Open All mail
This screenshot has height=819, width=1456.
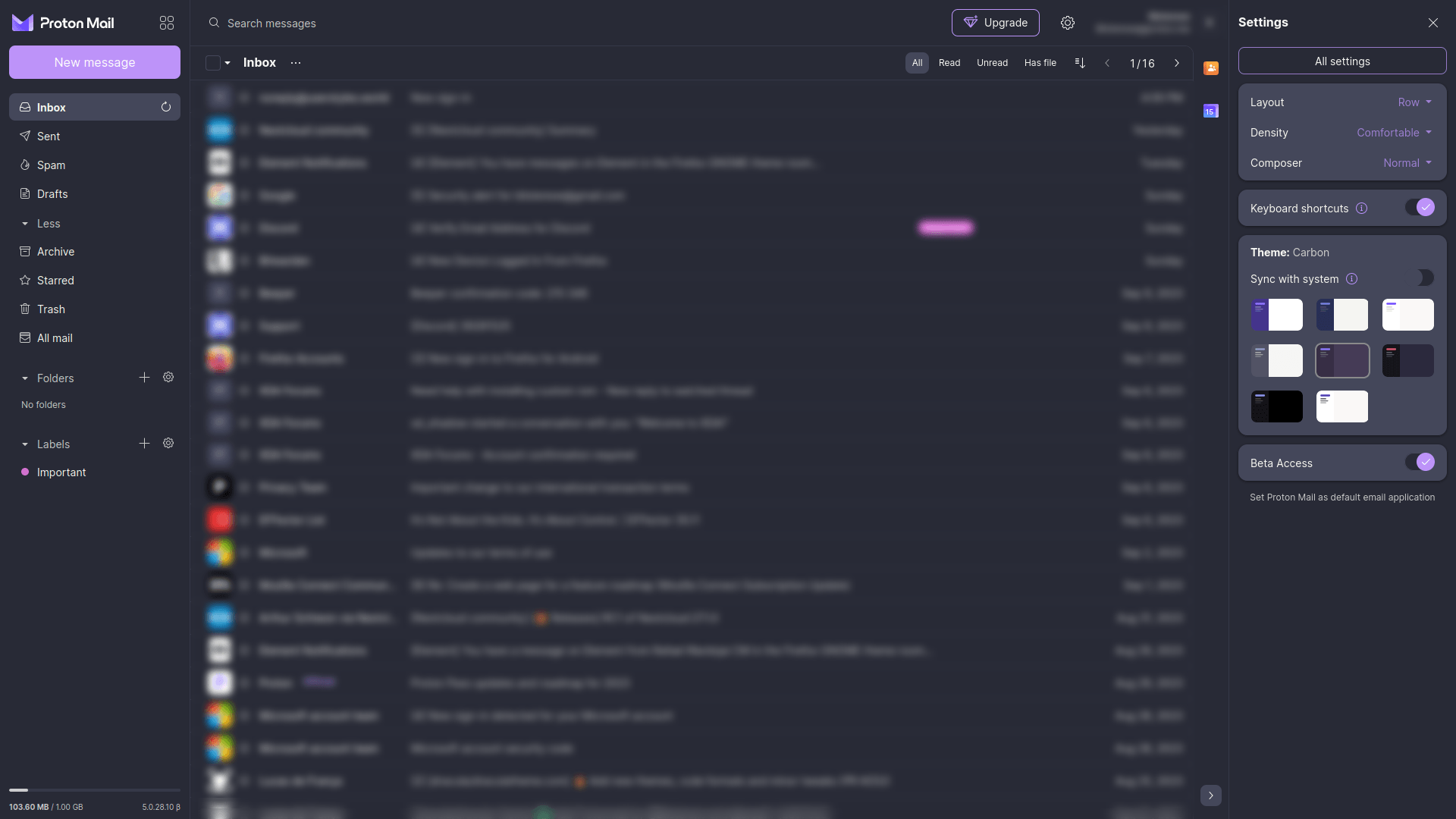pos(95,338)
